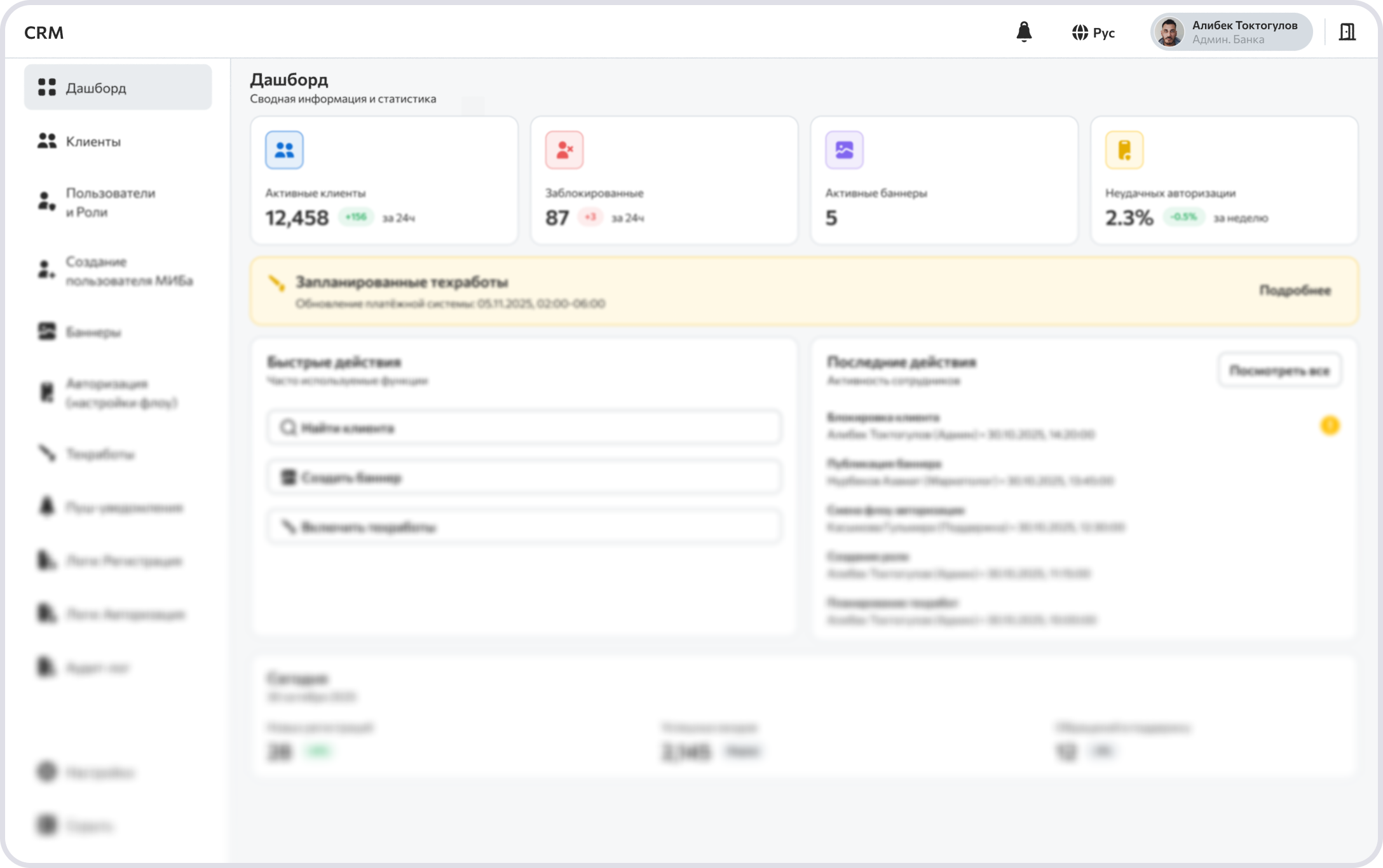This screenshot has width=1383, height=868.
Task: Click the Баннеры sidebar icon
Action: point(45,331)
